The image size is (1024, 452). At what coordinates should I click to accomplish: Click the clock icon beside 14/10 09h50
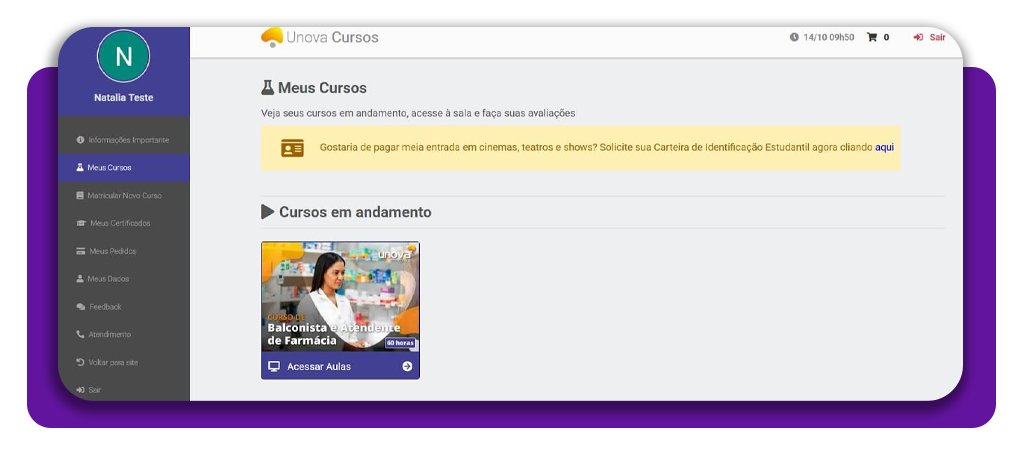pos(794,37)
